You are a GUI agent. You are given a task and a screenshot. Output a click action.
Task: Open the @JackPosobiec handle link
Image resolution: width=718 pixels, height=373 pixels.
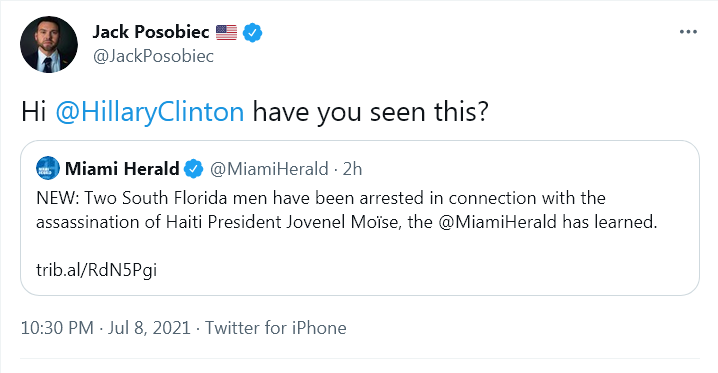[x=153, y=56]
